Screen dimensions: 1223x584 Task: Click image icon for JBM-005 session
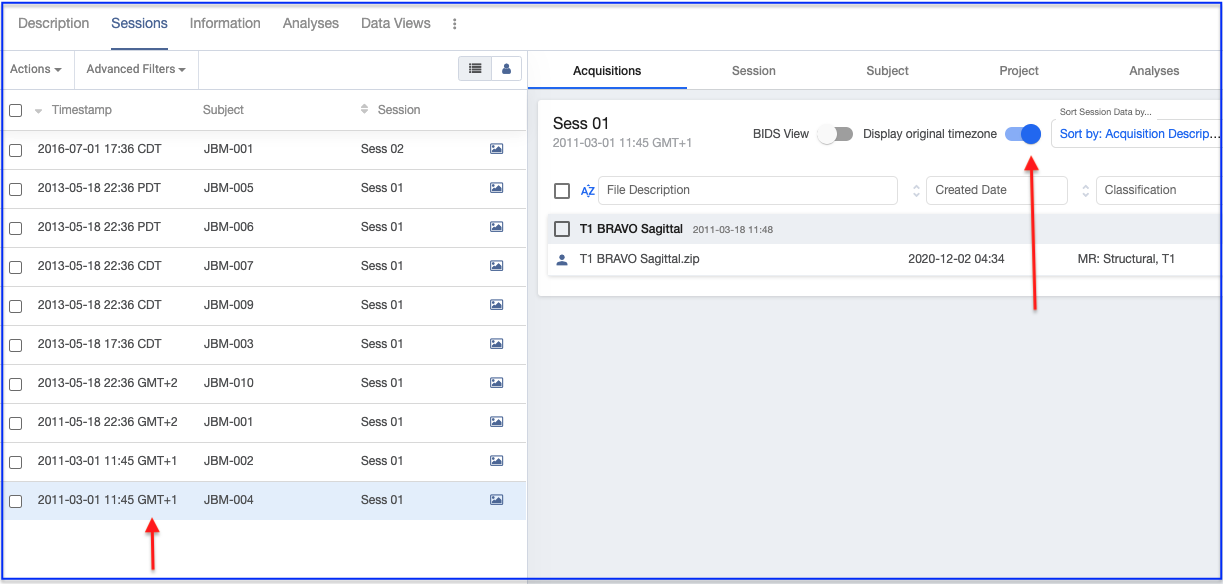pyautogui.click(x=496, y=188)
